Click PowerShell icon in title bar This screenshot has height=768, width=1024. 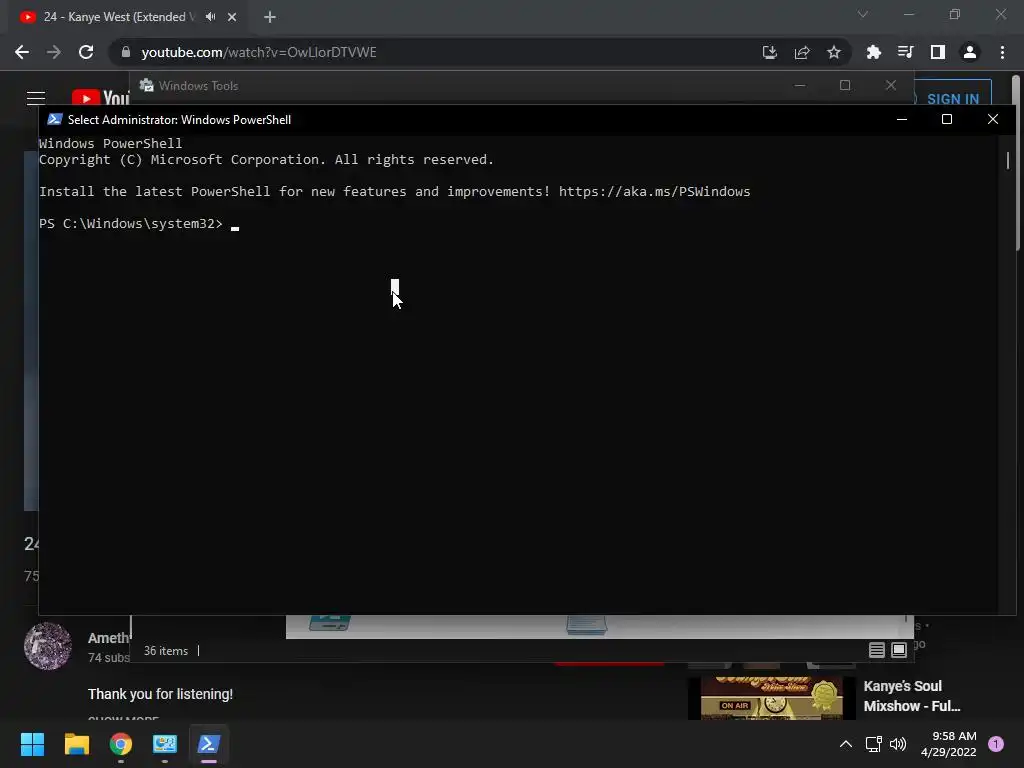(55, 120)
